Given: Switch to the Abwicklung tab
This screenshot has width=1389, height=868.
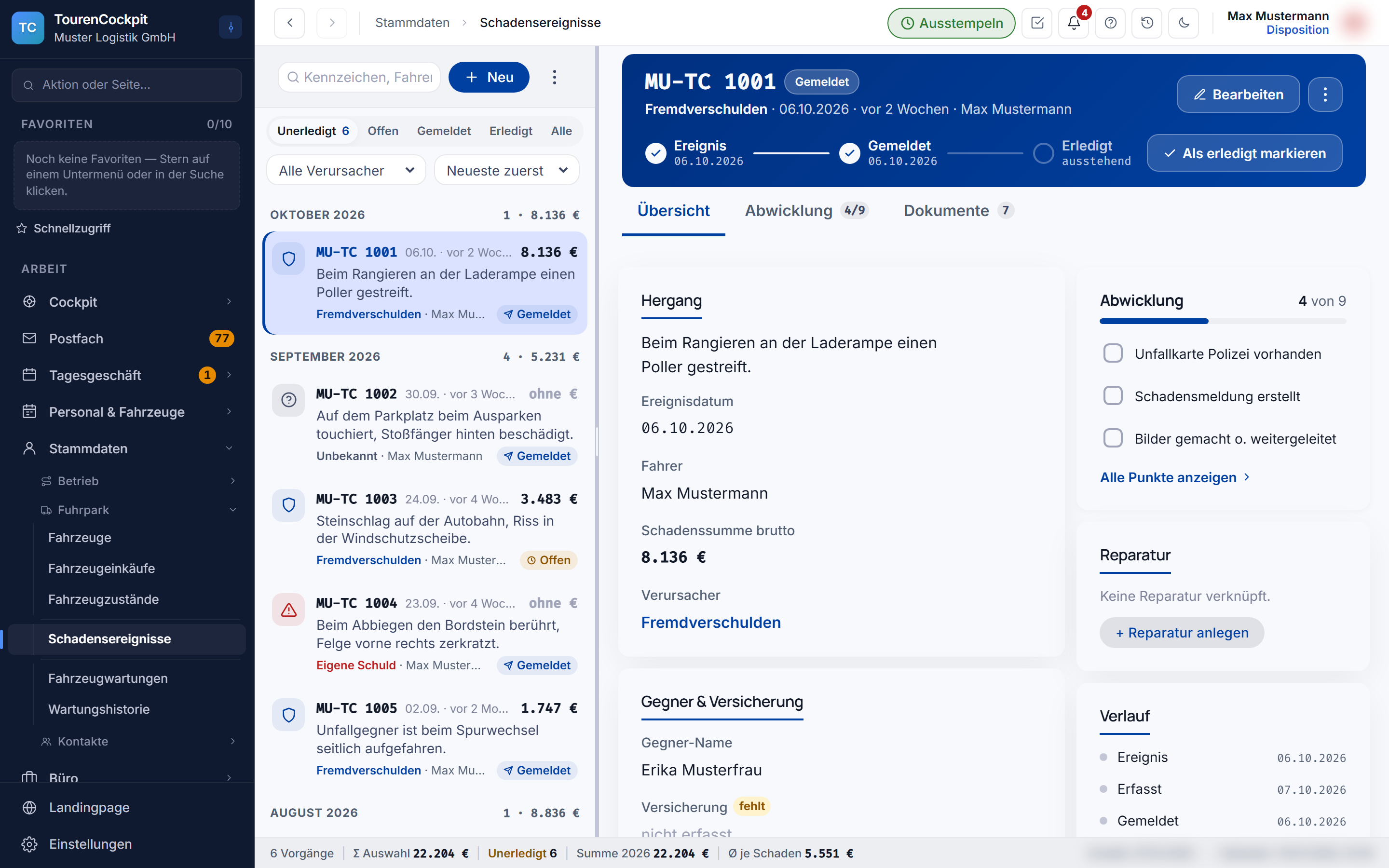Looking at the screenshot, I should tap(806, 211).
